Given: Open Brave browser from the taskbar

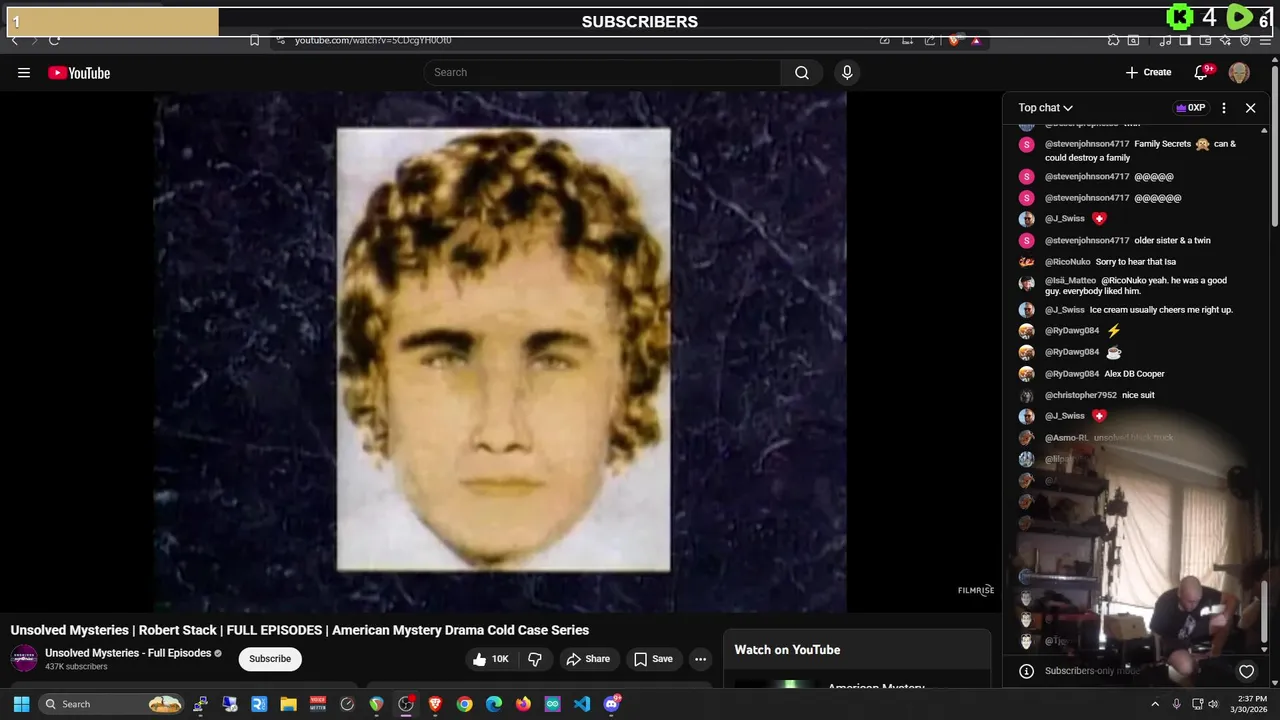Looking at the screenshot, I should tap(435, 704).
